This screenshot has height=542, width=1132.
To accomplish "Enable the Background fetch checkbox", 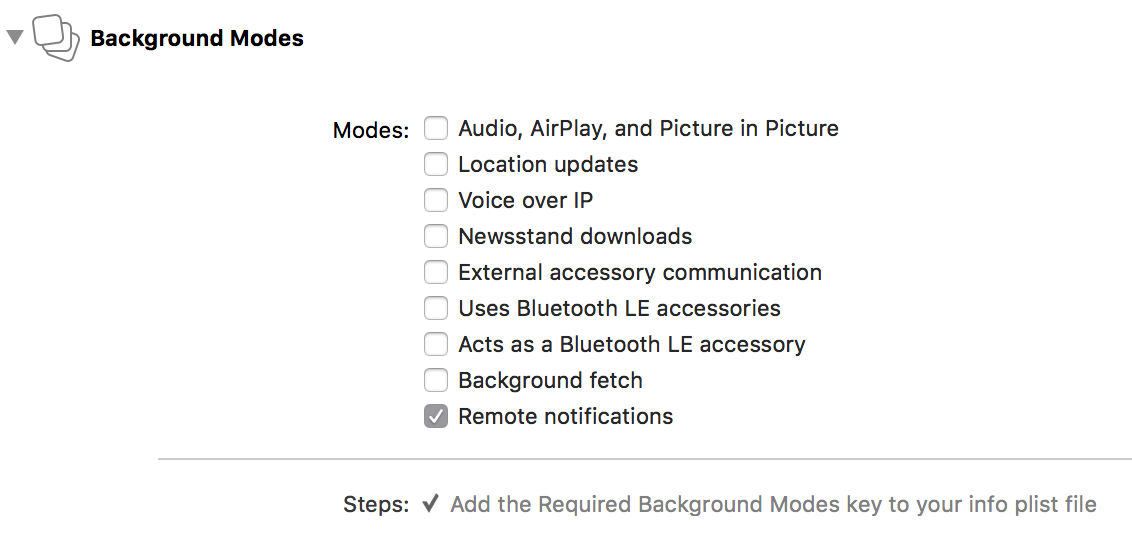I will click(435, 380).
